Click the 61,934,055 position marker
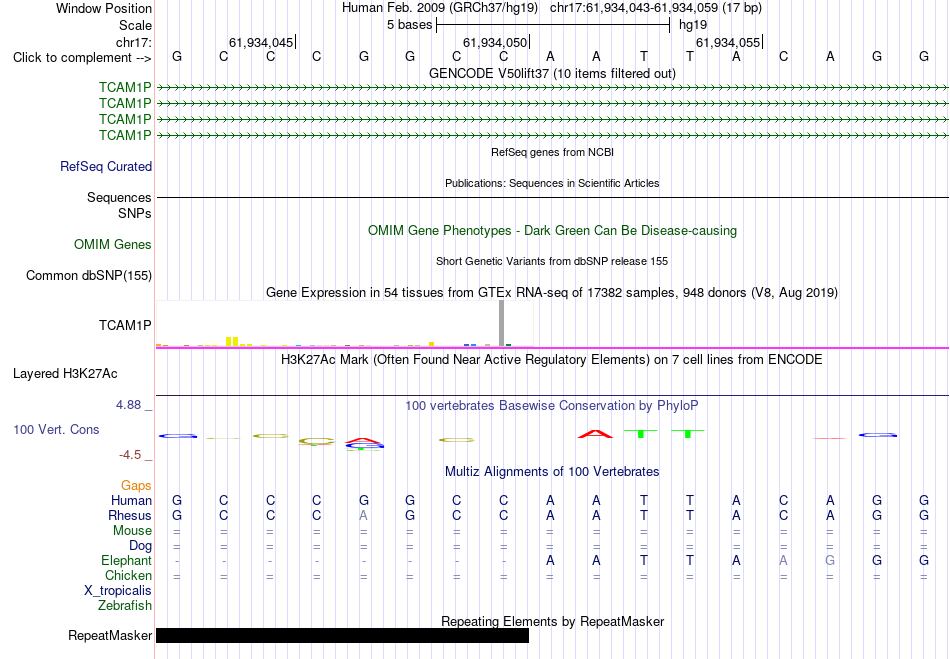The height and width of the screenshot is (659, 950). [728, 42]
